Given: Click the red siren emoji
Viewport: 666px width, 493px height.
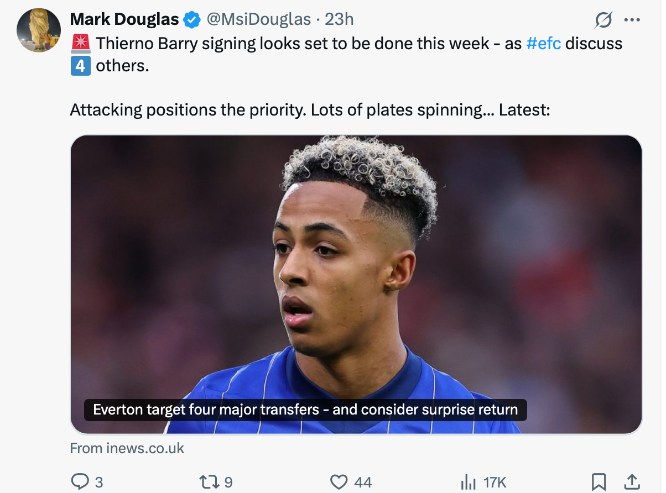Looking at the screenshot, I should pyautogui.click(x=80, y=44).
